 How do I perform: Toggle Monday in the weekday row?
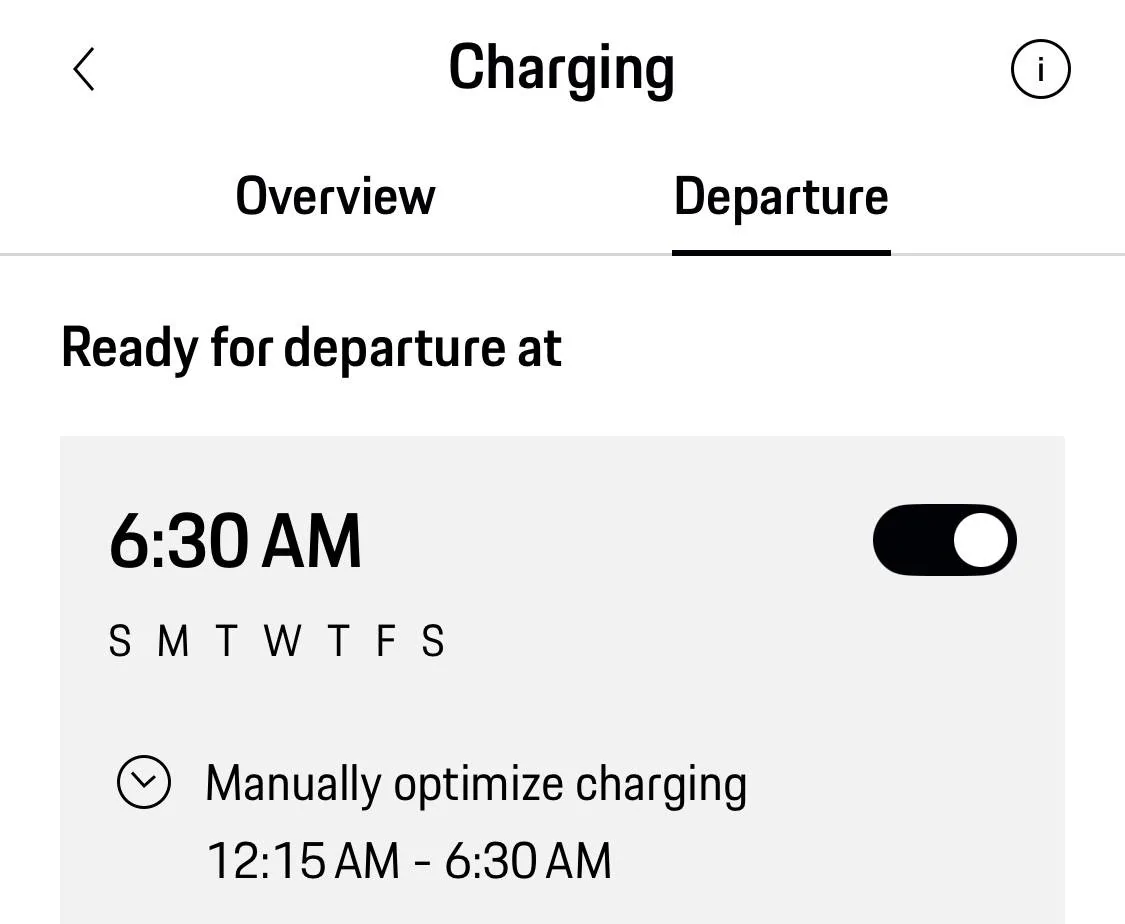172,641
